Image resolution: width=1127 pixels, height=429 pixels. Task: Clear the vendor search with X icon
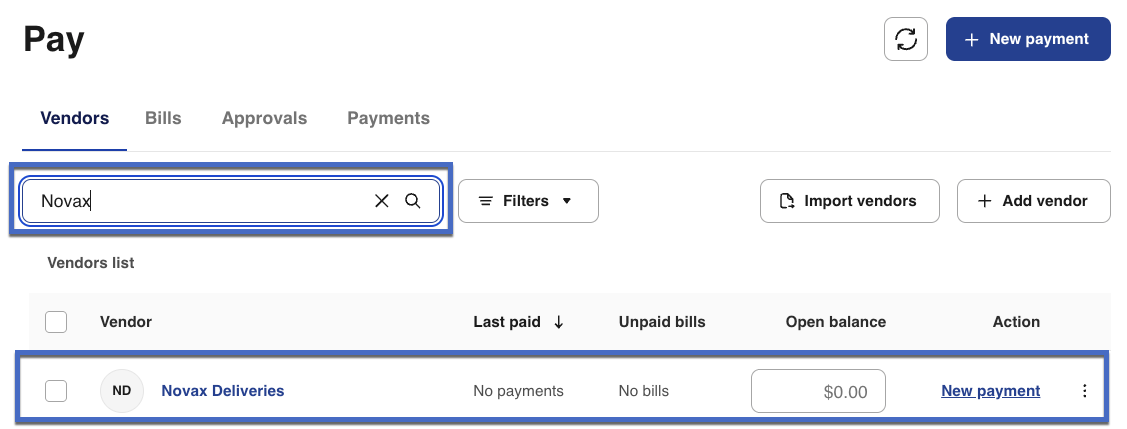[x=381, y=201]
